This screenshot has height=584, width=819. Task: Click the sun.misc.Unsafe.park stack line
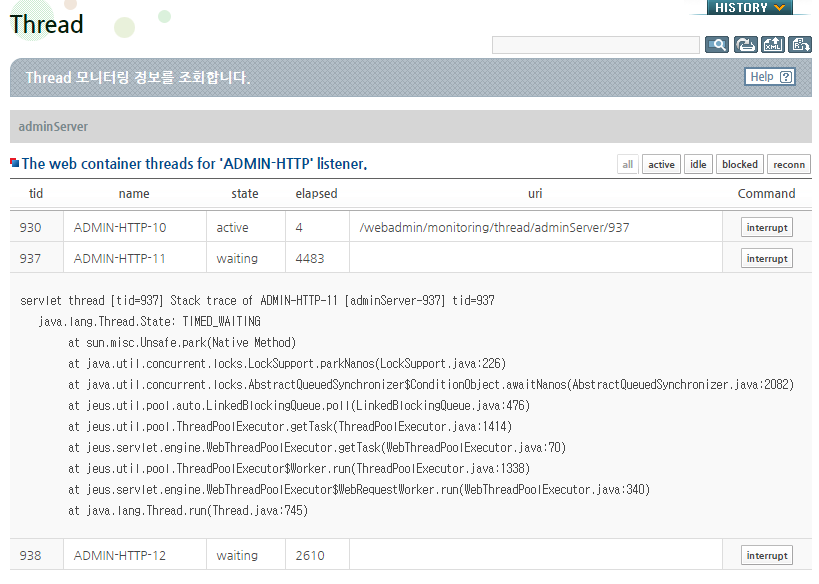click(182, 343)
